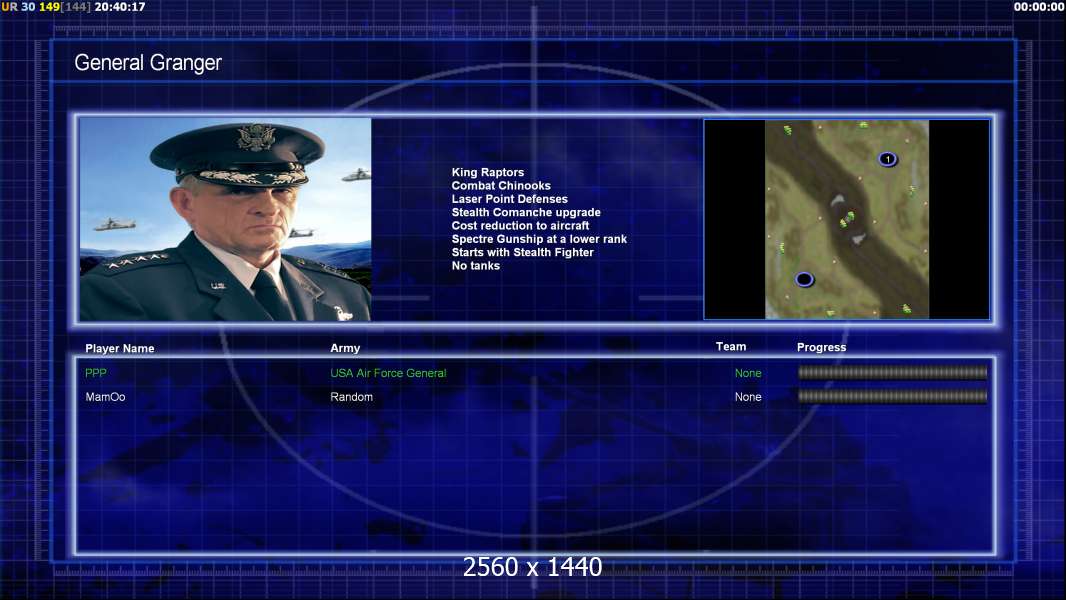Click PPP's loading progress bar
The width and height of the screenshot is (1066, 600).
(893, 372)
